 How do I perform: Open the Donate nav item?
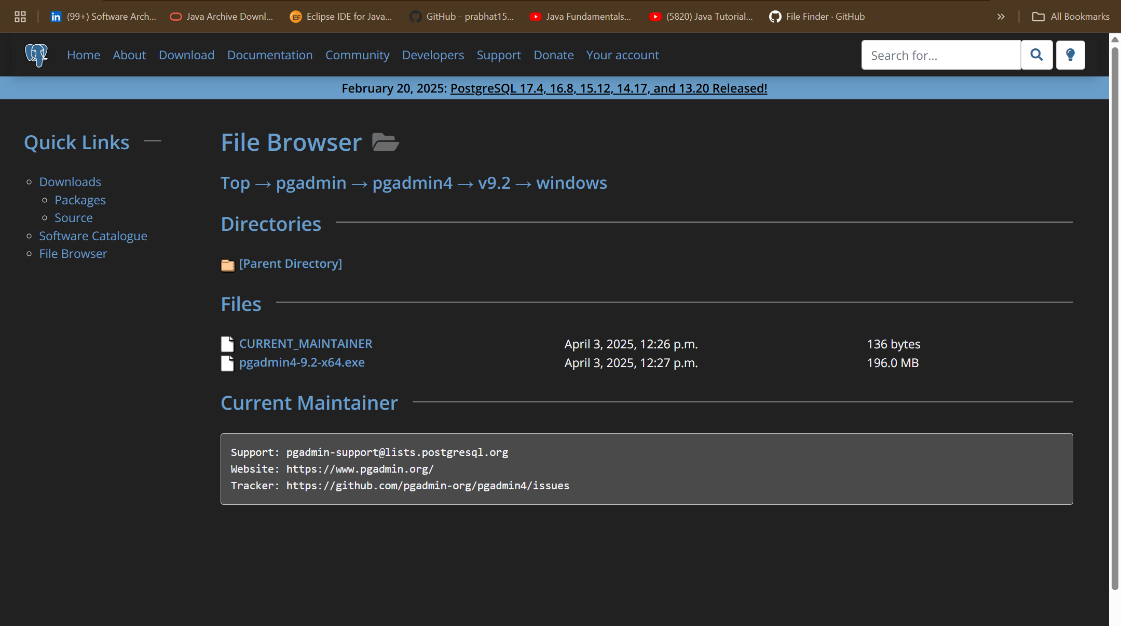tap(553, 55)
